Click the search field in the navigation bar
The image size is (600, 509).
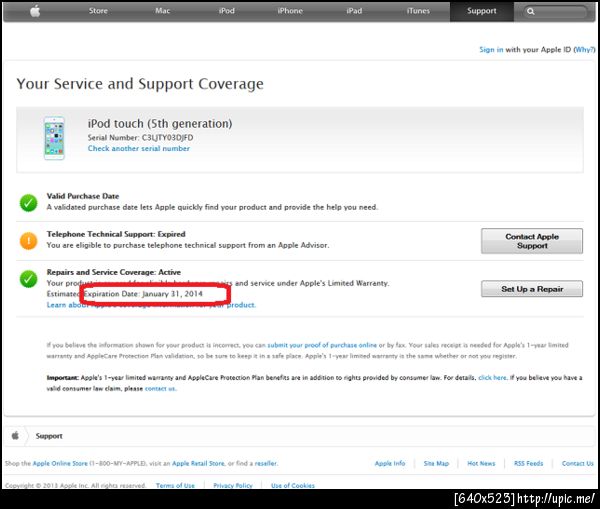555,11
